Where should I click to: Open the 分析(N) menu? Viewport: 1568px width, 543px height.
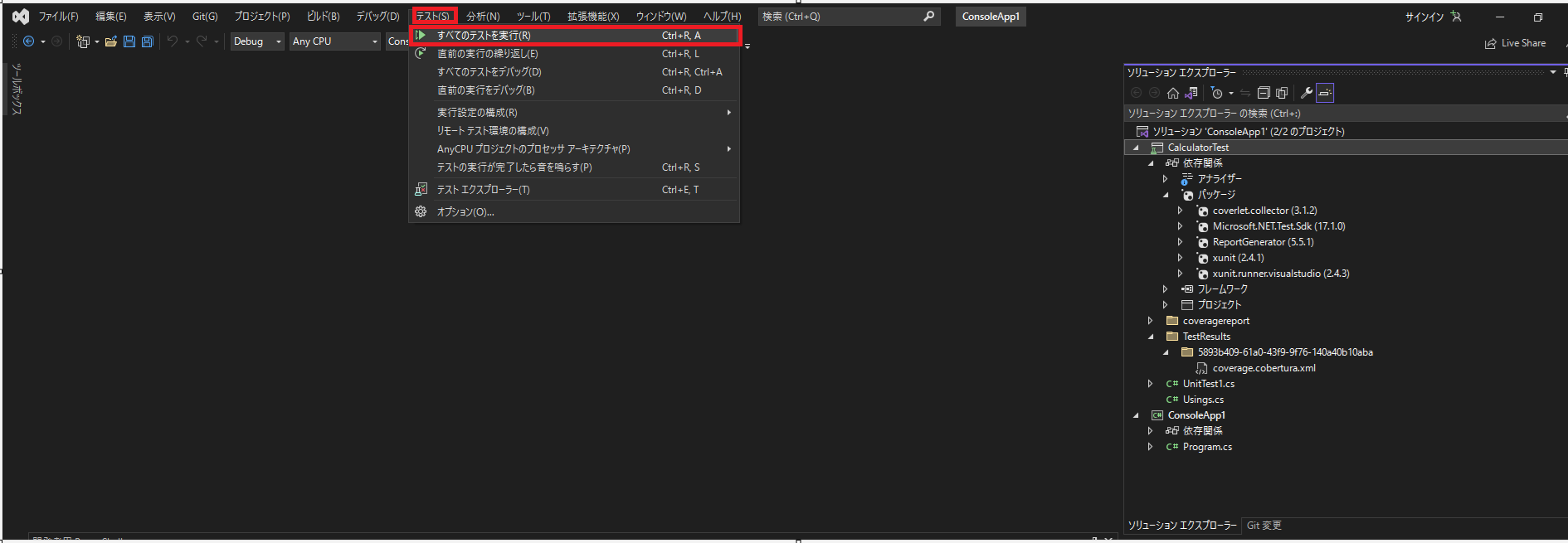483,17
